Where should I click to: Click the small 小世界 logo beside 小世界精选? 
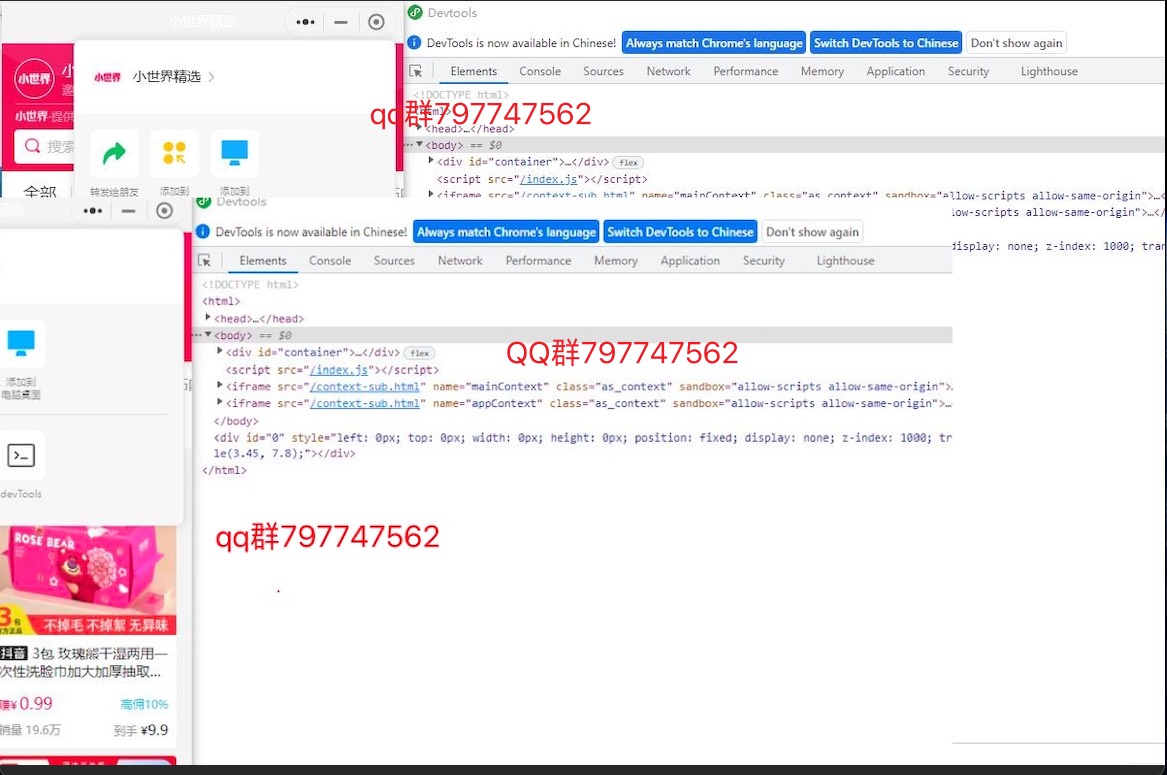pyautogui.click(x=107, y=77)
